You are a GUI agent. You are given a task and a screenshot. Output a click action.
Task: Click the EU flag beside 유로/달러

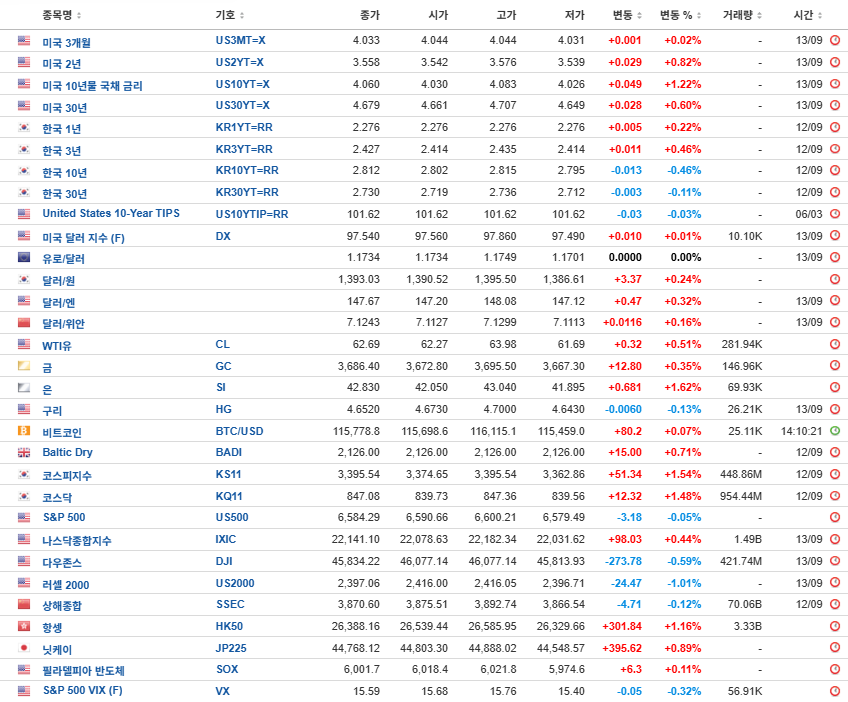[x=24, y=257]
